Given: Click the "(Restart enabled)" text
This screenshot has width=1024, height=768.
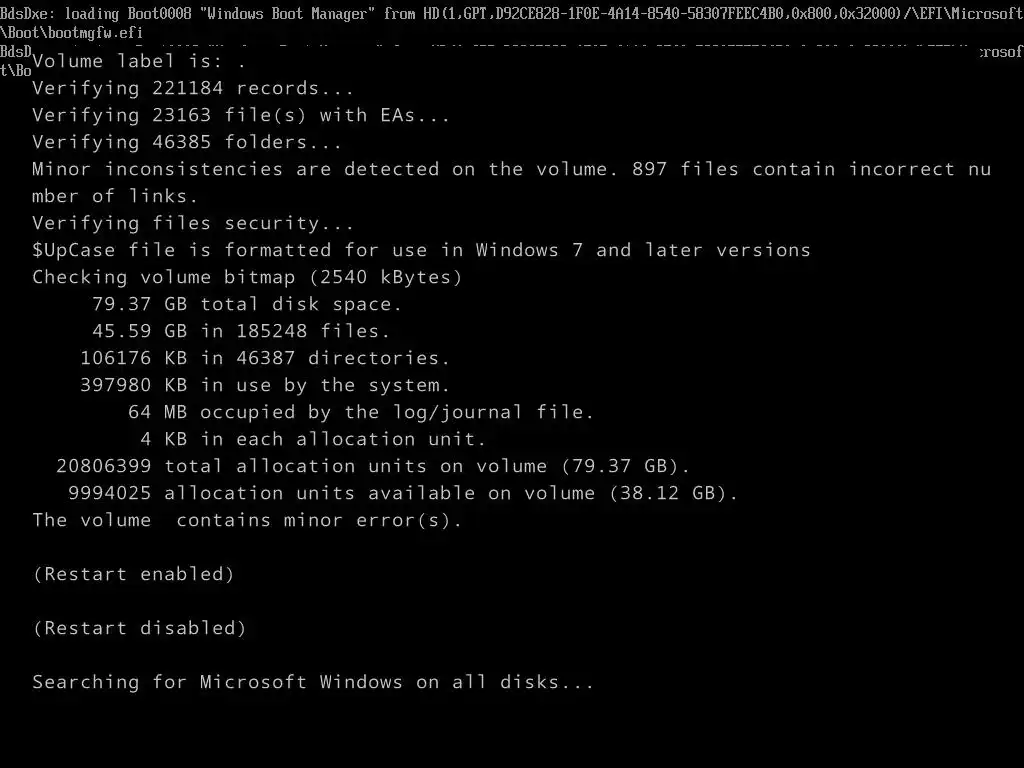Looking at the screenshot, I should tap(133, 574).
